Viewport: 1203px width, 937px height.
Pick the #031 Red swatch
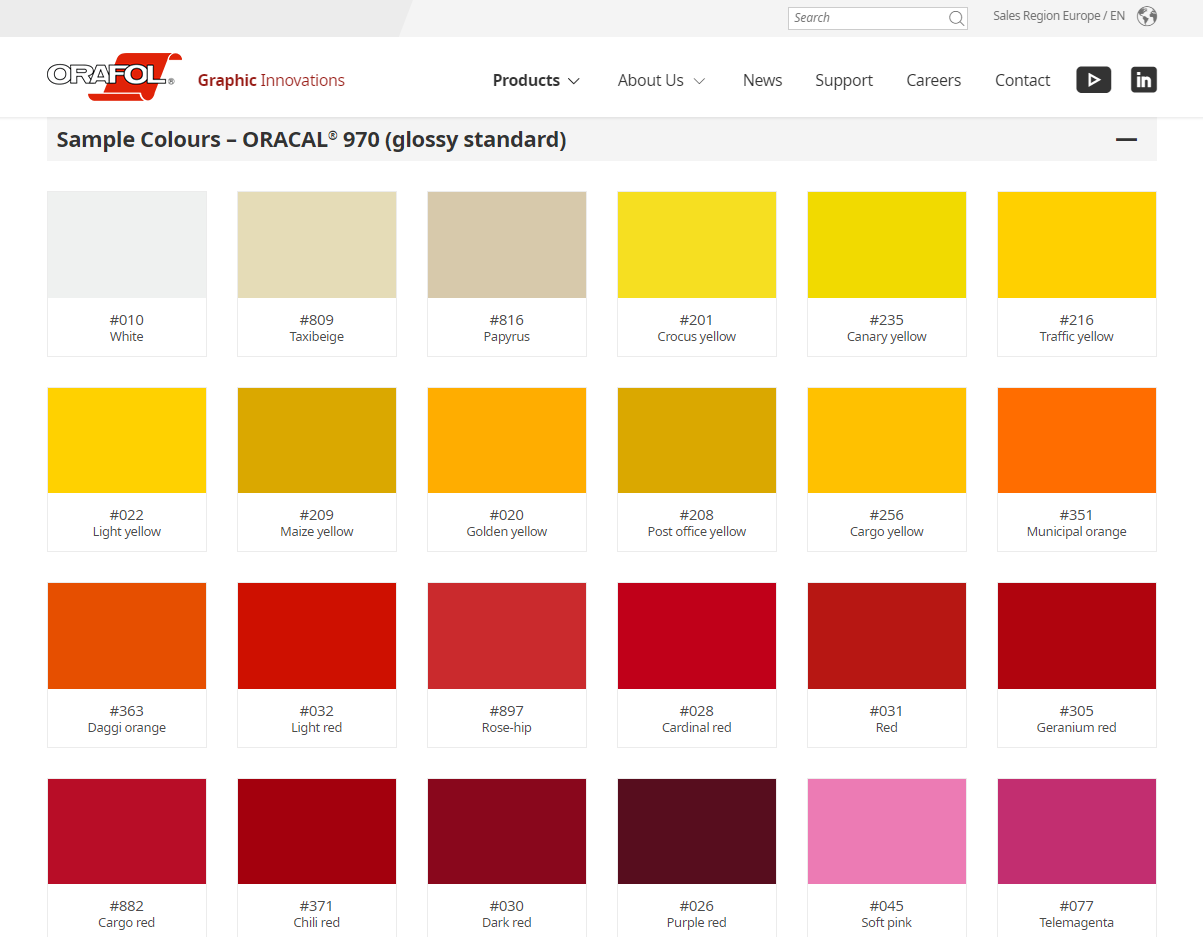[x=887, y=665]
